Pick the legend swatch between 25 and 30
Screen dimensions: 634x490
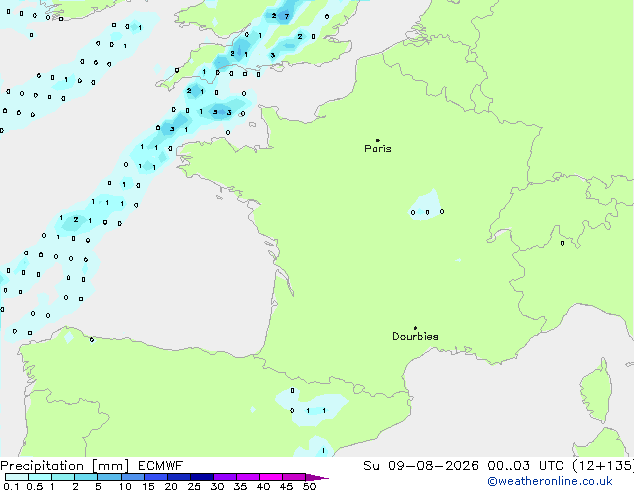click(x=201, y=477)
